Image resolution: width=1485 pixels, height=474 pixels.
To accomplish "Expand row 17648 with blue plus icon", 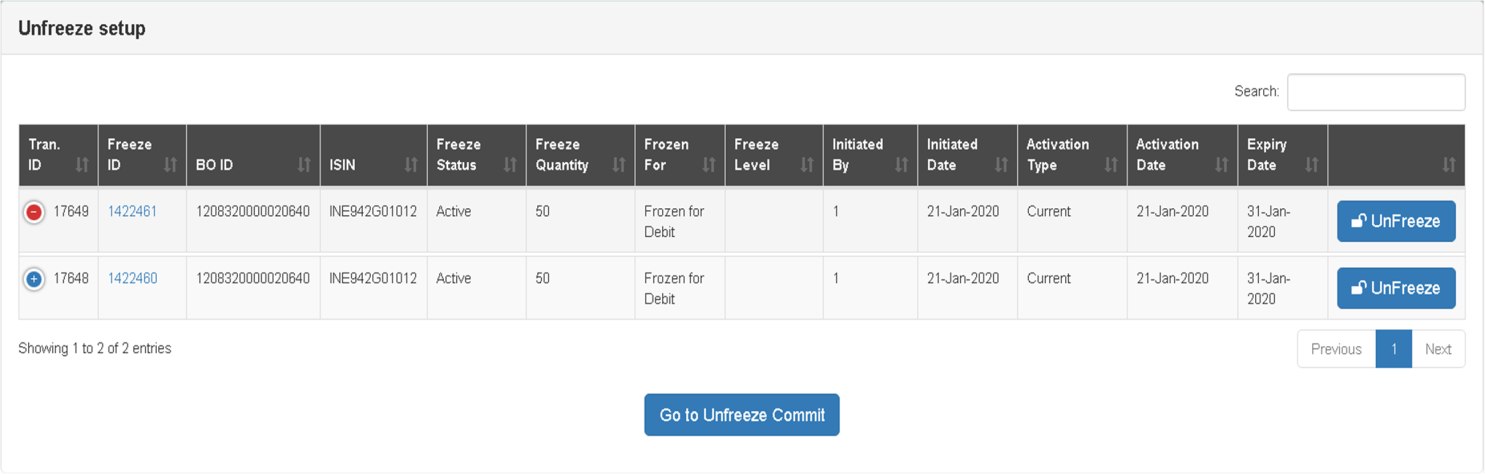I will (x=34, y=279).
